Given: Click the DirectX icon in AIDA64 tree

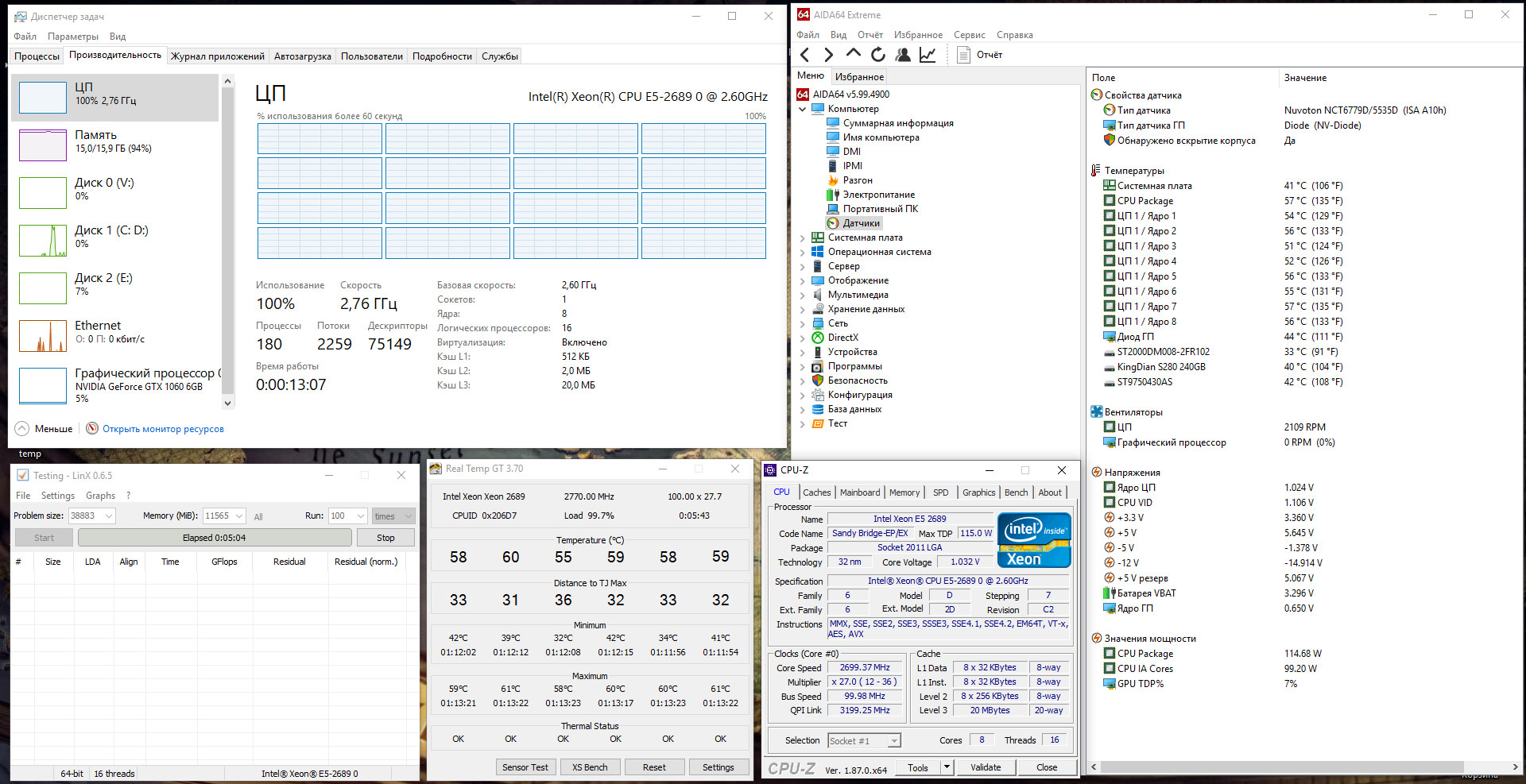Looking at the screenshot, I should (x=818, y=338).
